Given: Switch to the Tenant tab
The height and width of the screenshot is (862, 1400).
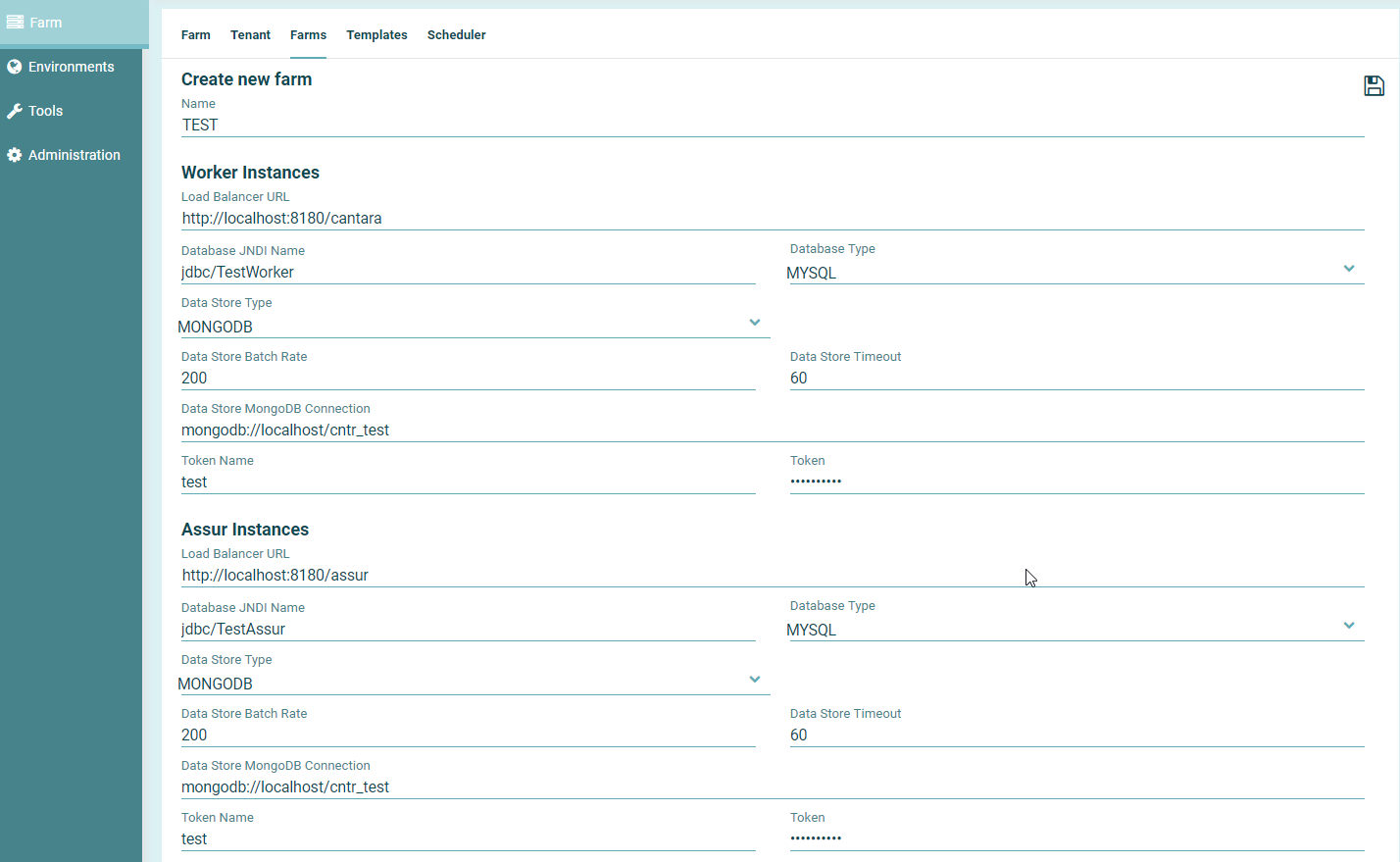Looking at the screenshot, I should pos(250,34).
